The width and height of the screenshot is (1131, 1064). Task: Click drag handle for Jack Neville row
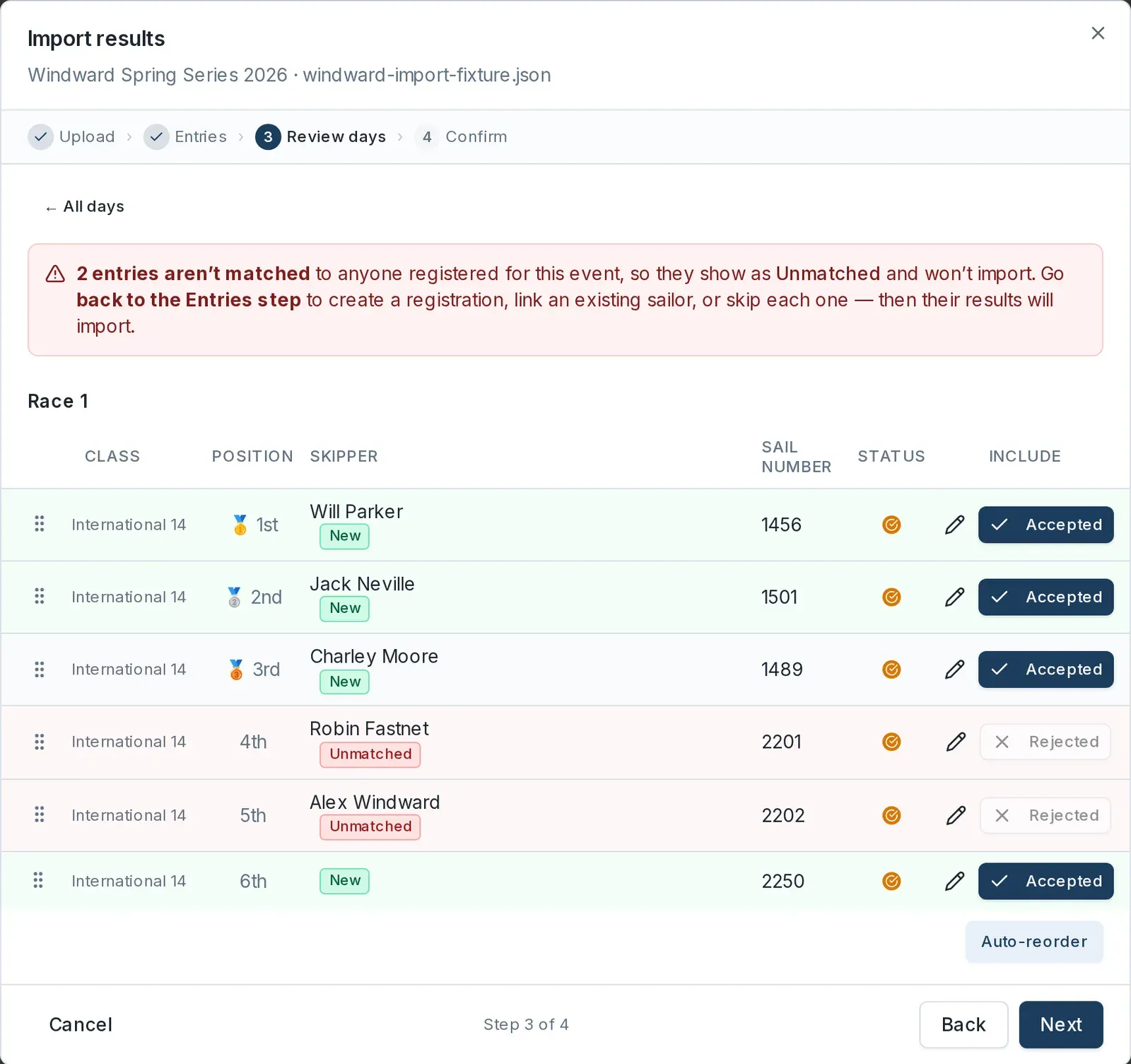tap(40, 597)
